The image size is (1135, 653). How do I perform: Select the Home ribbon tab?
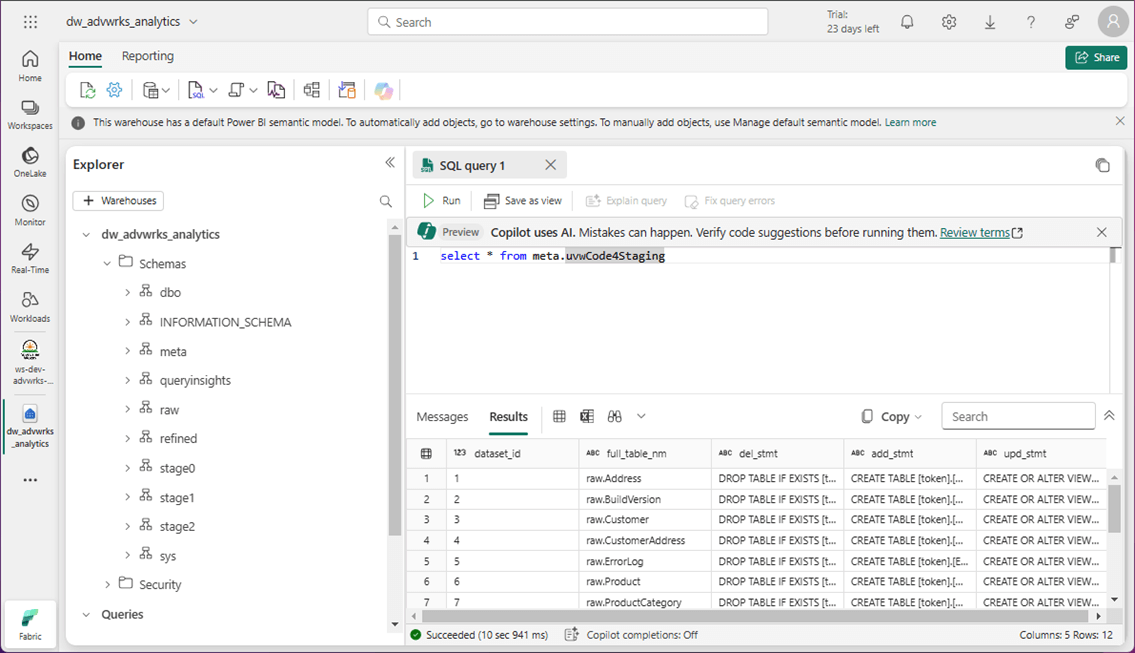click(x=85, y=56)
